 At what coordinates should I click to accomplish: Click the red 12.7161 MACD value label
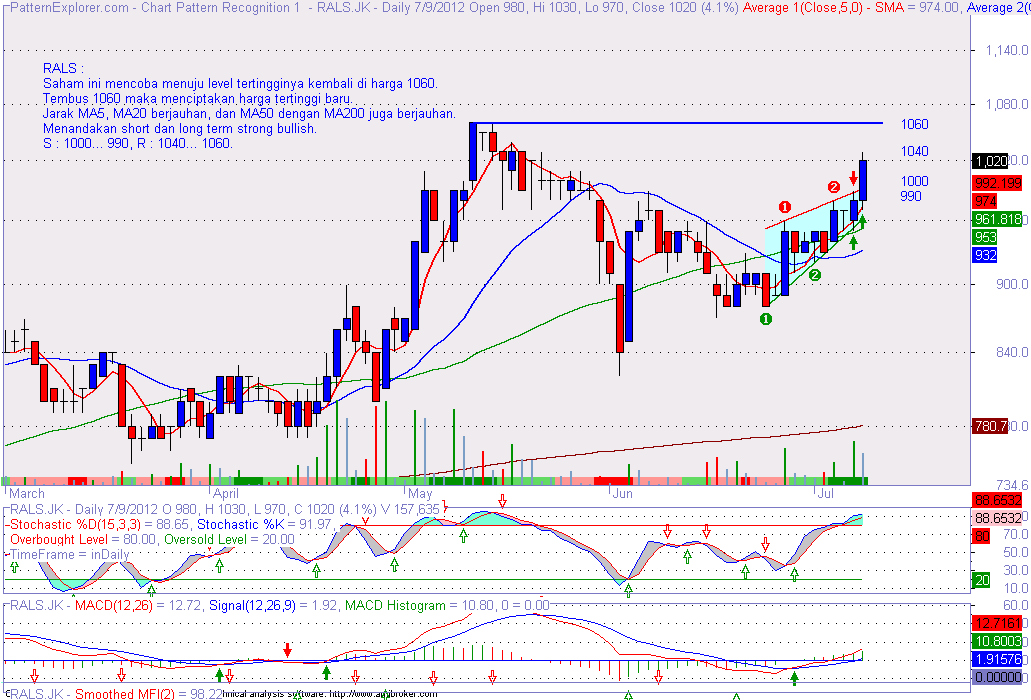click(x=997, y=623)
